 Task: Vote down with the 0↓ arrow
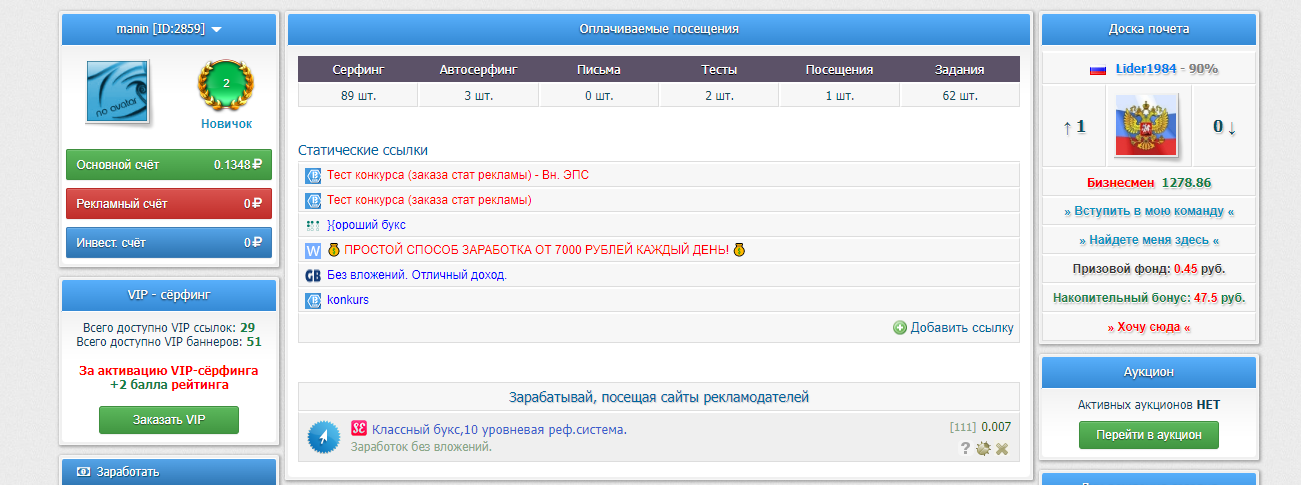pos(1225,127)
